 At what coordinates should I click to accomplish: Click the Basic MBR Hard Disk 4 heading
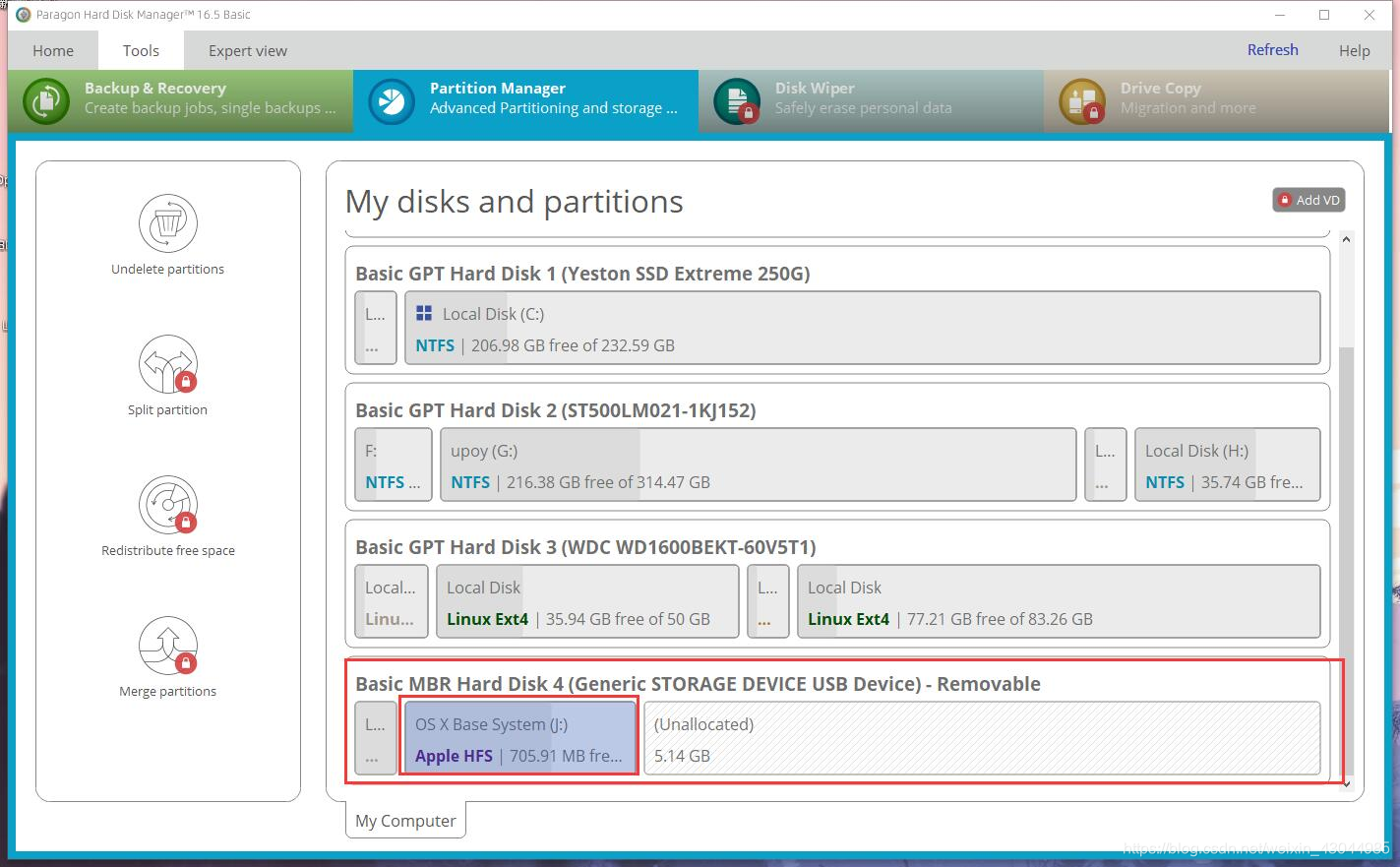[698, 684]
